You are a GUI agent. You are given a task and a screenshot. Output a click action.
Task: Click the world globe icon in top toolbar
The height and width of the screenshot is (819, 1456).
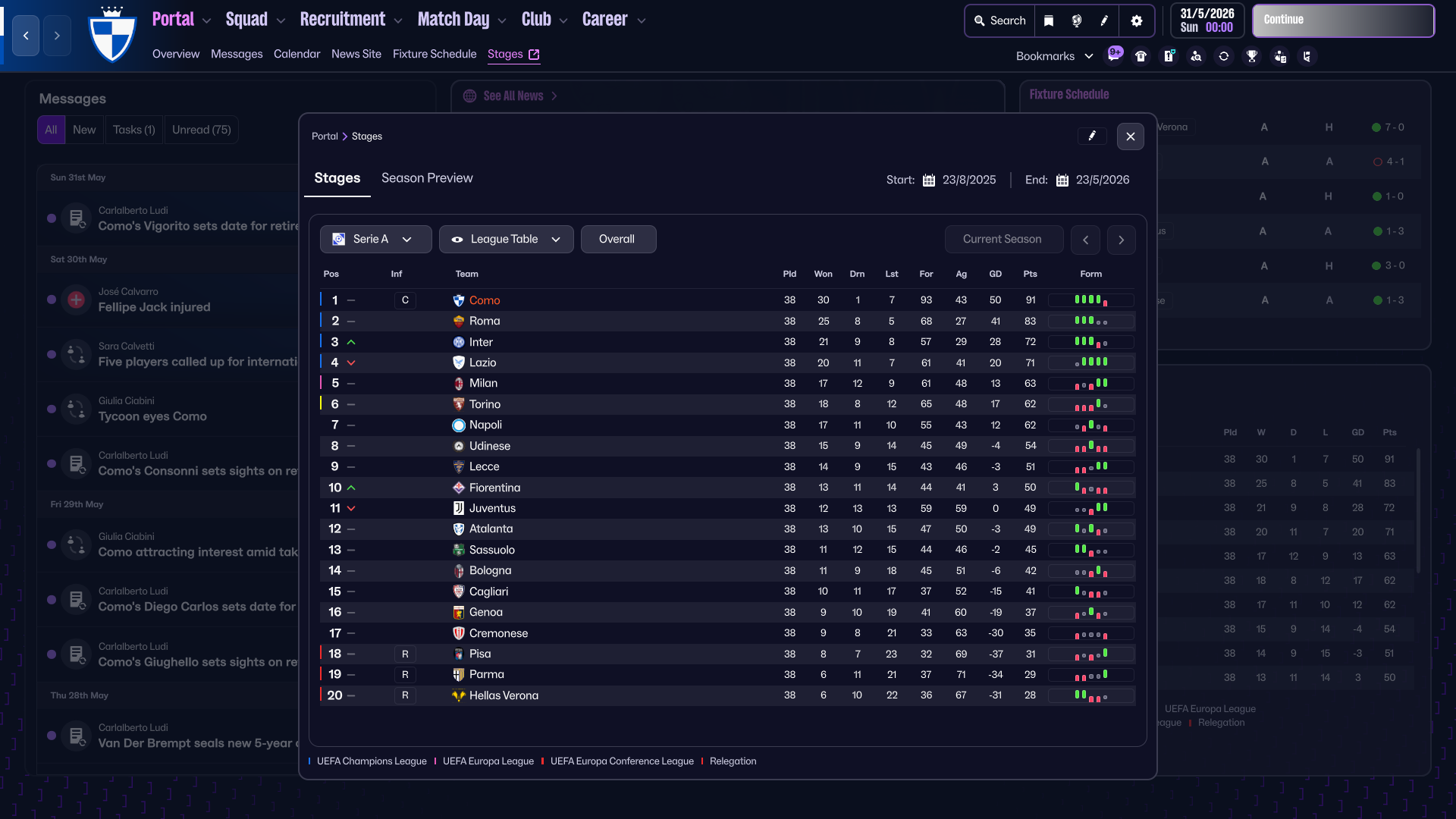click(x=1076, y=21)
